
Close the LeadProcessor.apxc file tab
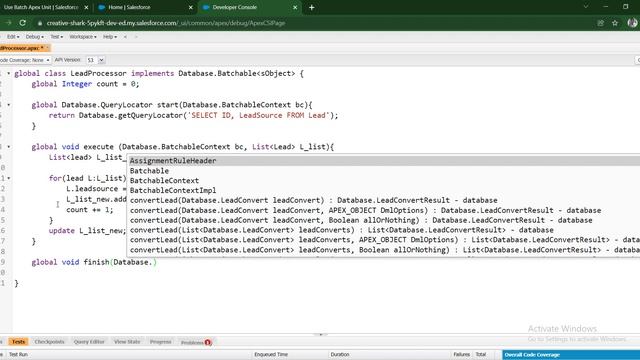pos(47,48)
